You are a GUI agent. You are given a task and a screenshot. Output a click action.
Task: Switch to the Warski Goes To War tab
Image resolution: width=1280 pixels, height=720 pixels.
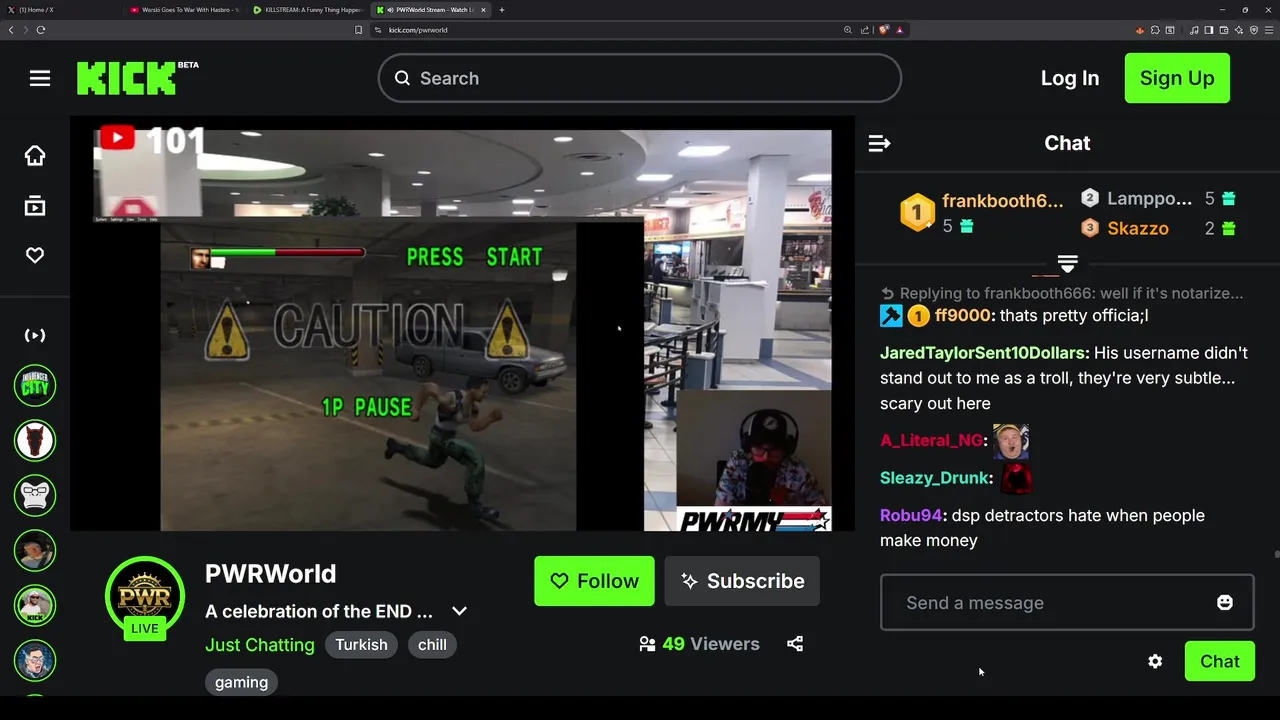pyautogui.click(x=185, y=10)
